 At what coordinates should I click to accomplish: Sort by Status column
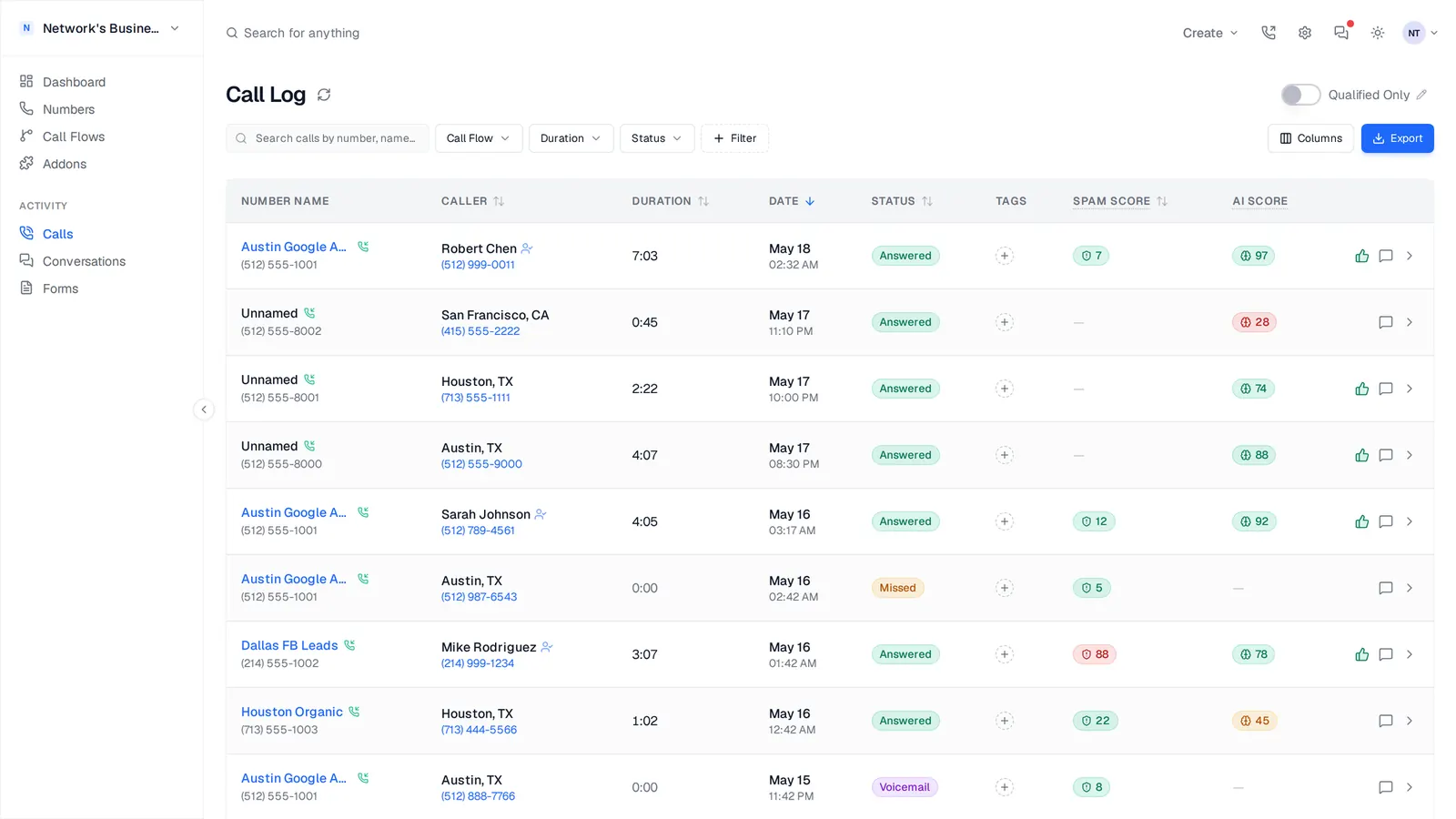(x=901, y=201)
